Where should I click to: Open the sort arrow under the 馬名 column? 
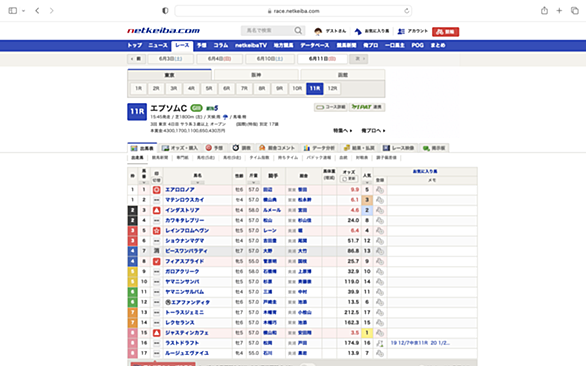pyautogui.click(x=198, y=183)
